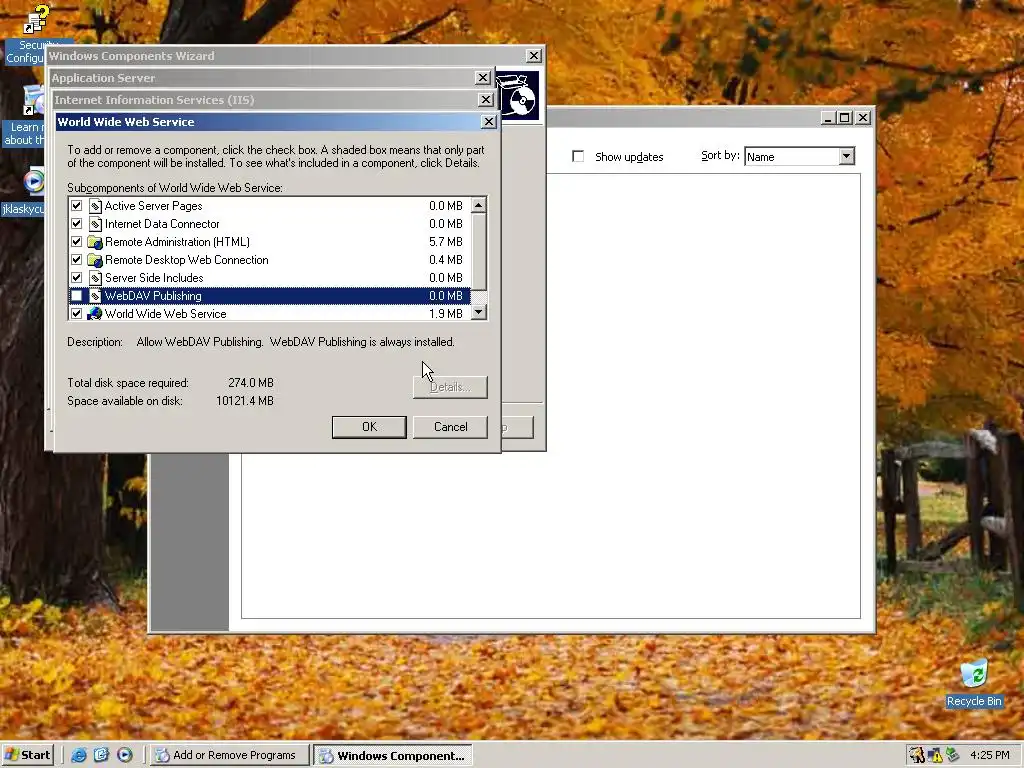Switch to Add or Remove Programs taskbar button

click(228, 755)
